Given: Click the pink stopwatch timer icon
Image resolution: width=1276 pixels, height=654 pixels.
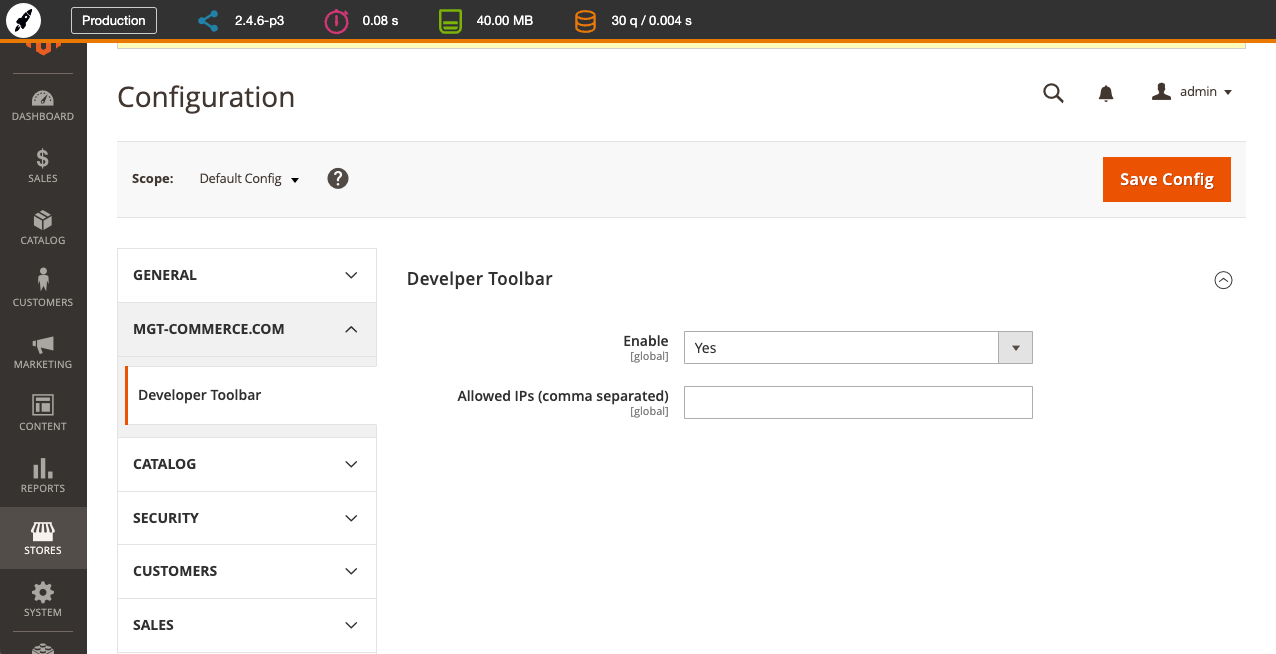Looking at the screenshot, I should coord(336,20).
